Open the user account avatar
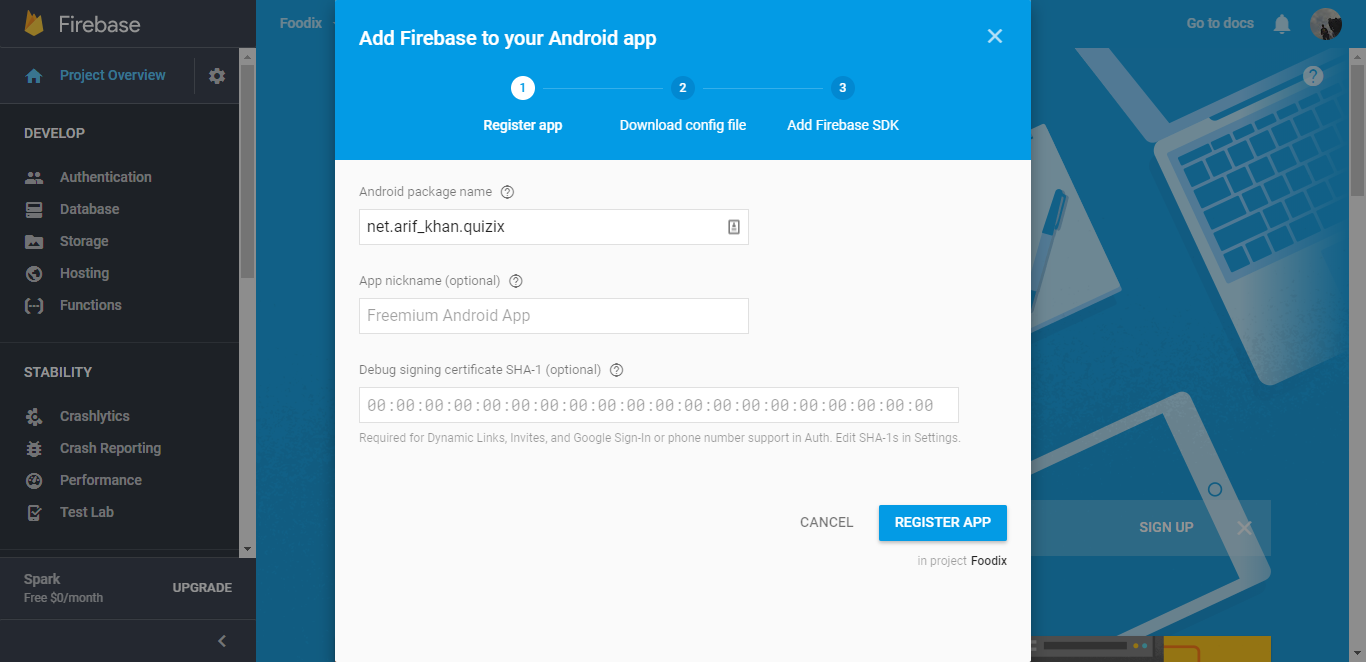 pos(1326,24)
